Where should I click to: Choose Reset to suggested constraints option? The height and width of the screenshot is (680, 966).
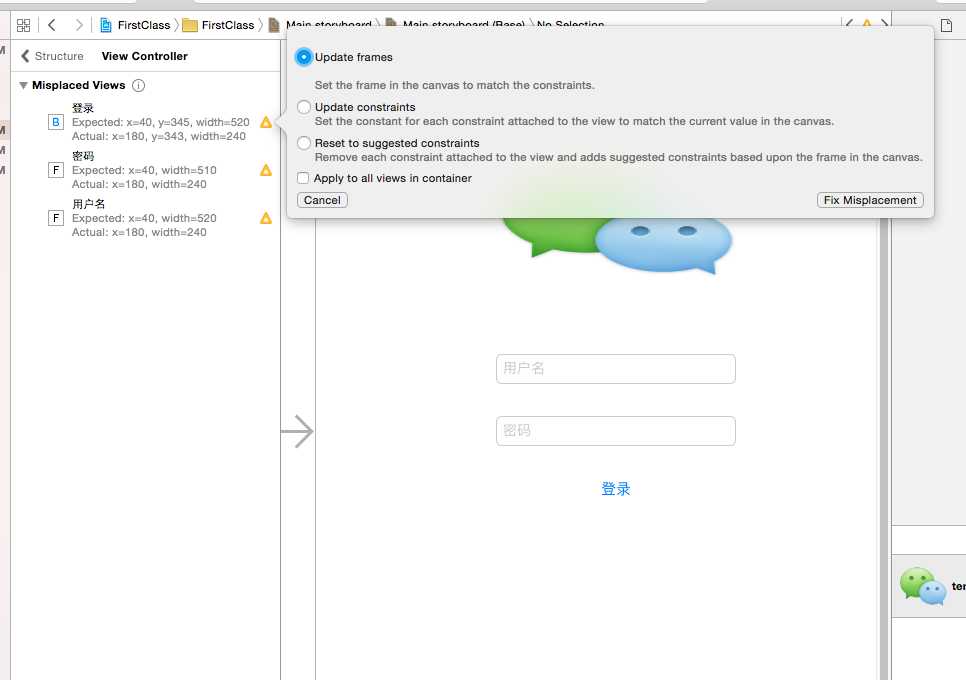[x=304, y=143]
